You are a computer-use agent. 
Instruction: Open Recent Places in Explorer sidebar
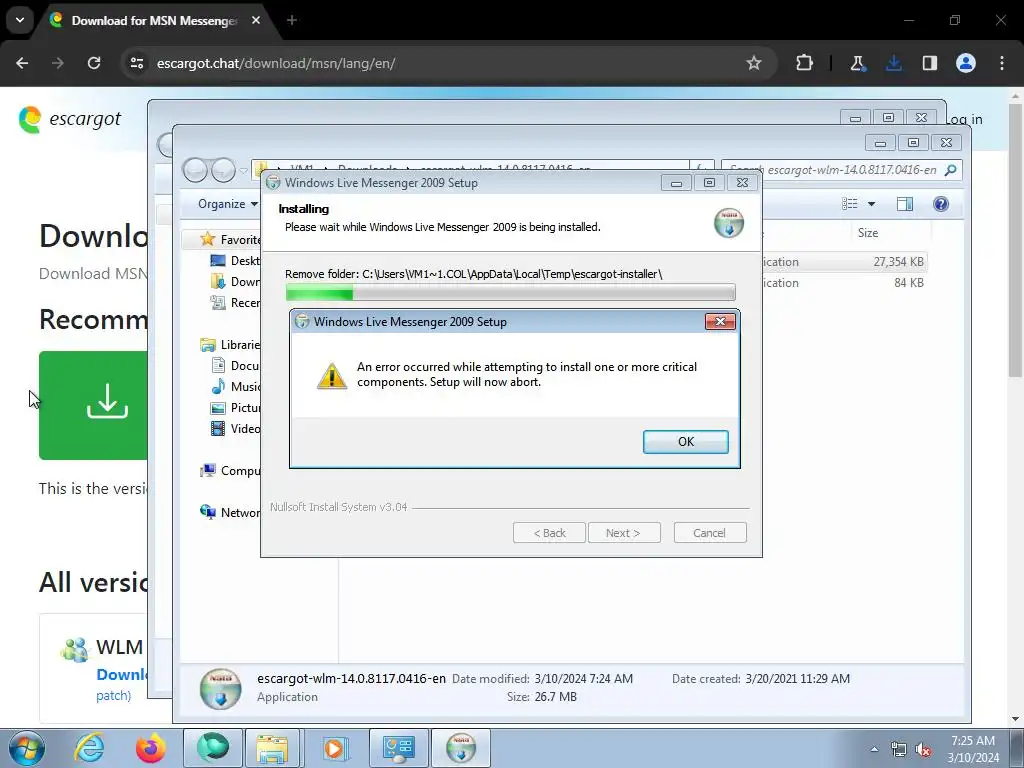pos(235,302)
